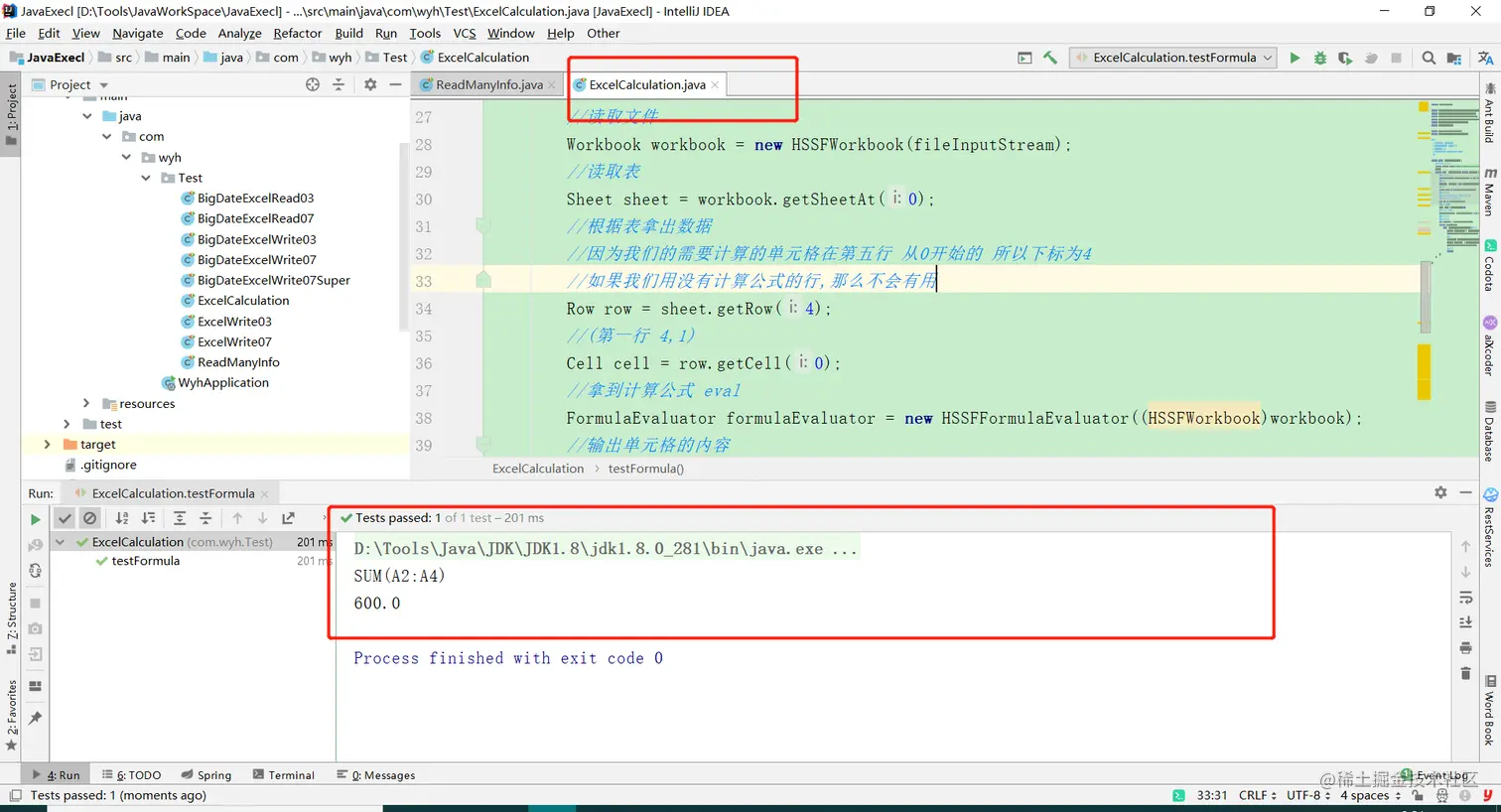1501x812 pixels.
Task: Export test results with the export icon
Action: coord(288,518)
